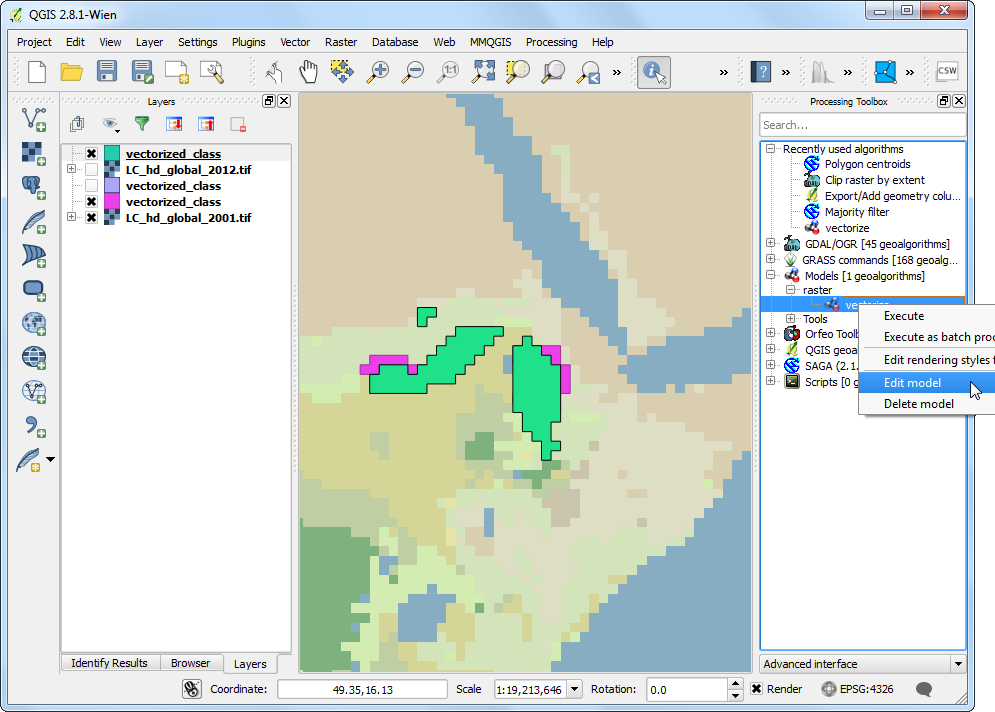
Task: Click the toolbox Search field
Action: pyautogui.click(x=862, y=125)
